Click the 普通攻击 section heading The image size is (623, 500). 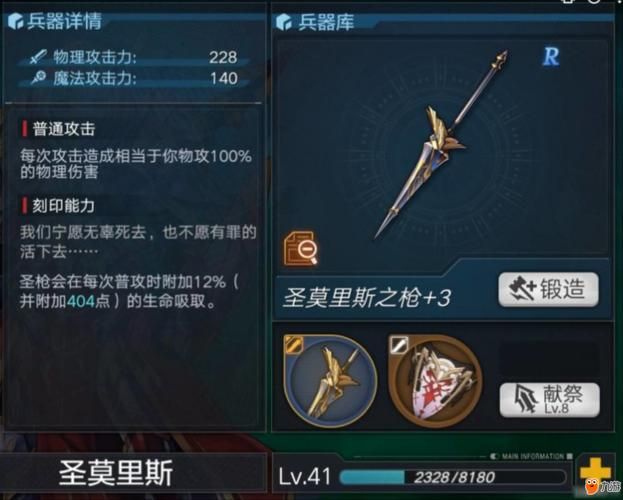pos(64,129)
